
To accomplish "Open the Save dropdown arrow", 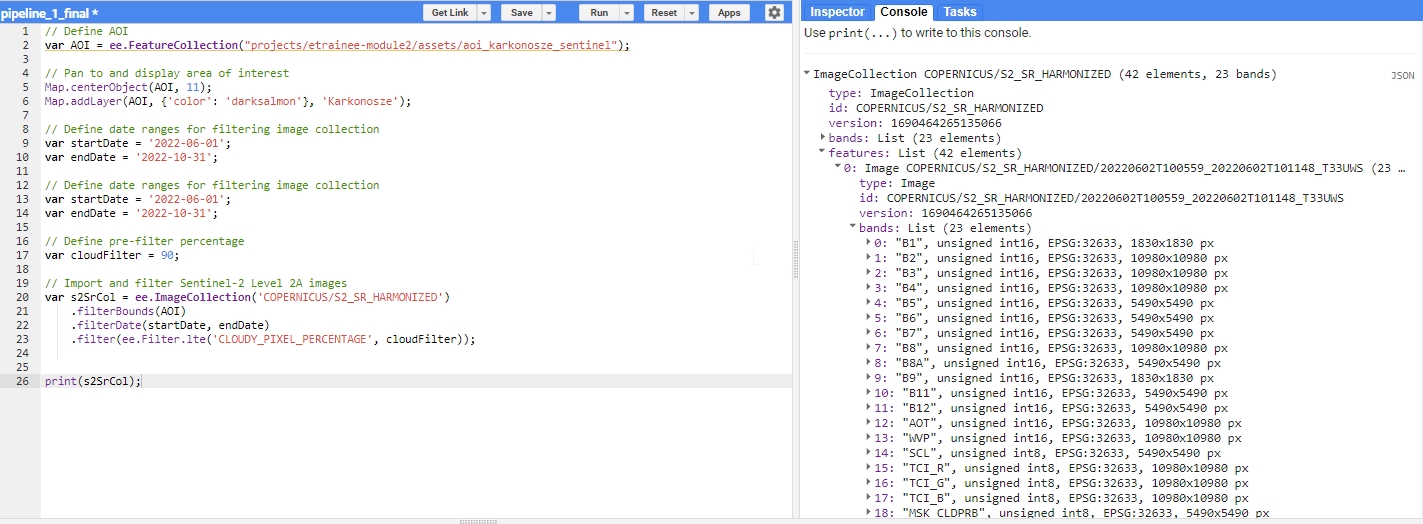I will [x=549, y=13].
